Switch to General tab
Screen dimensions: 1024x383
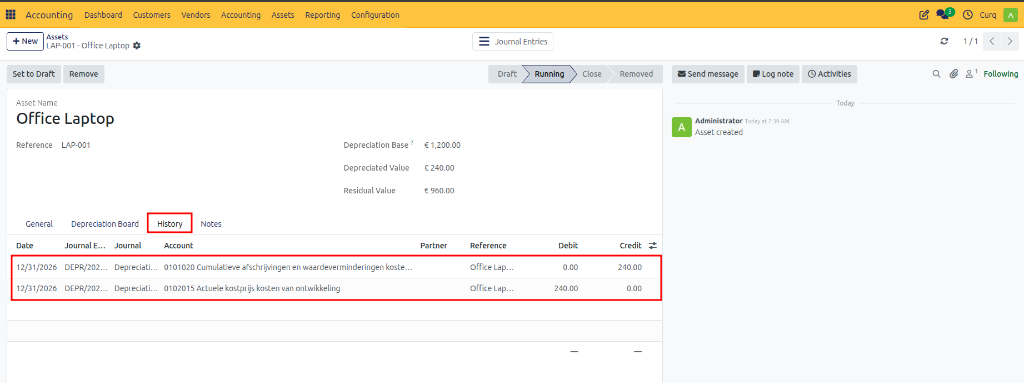tap(39, 224)
